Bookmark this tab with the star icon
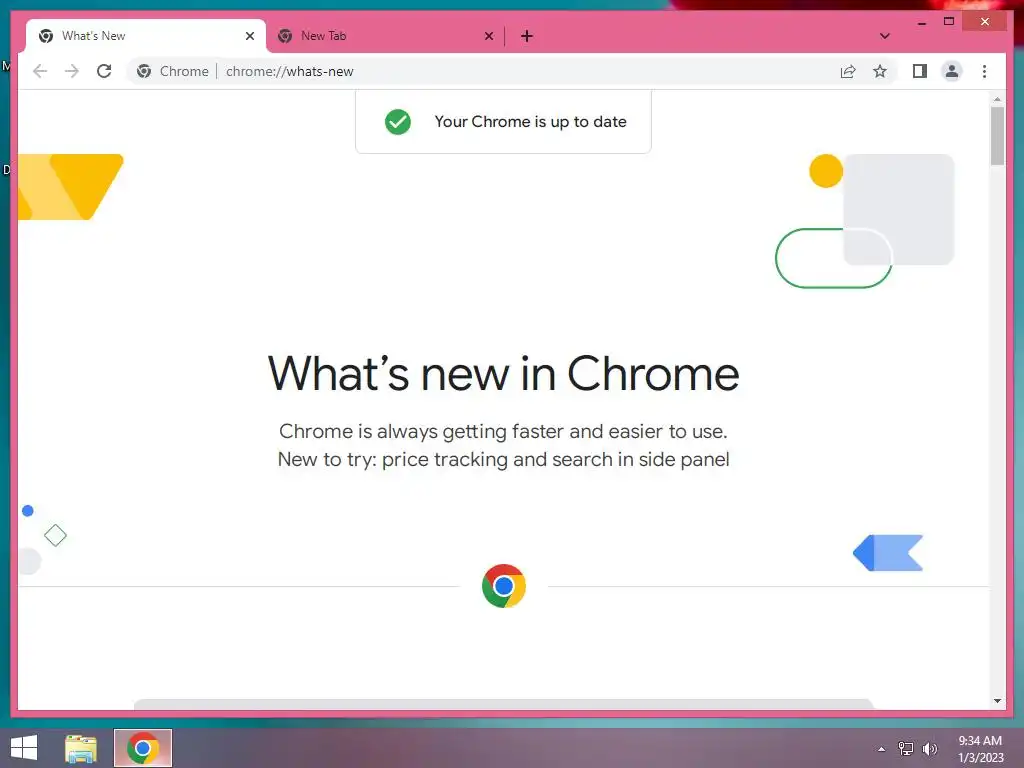 [880, 71]
